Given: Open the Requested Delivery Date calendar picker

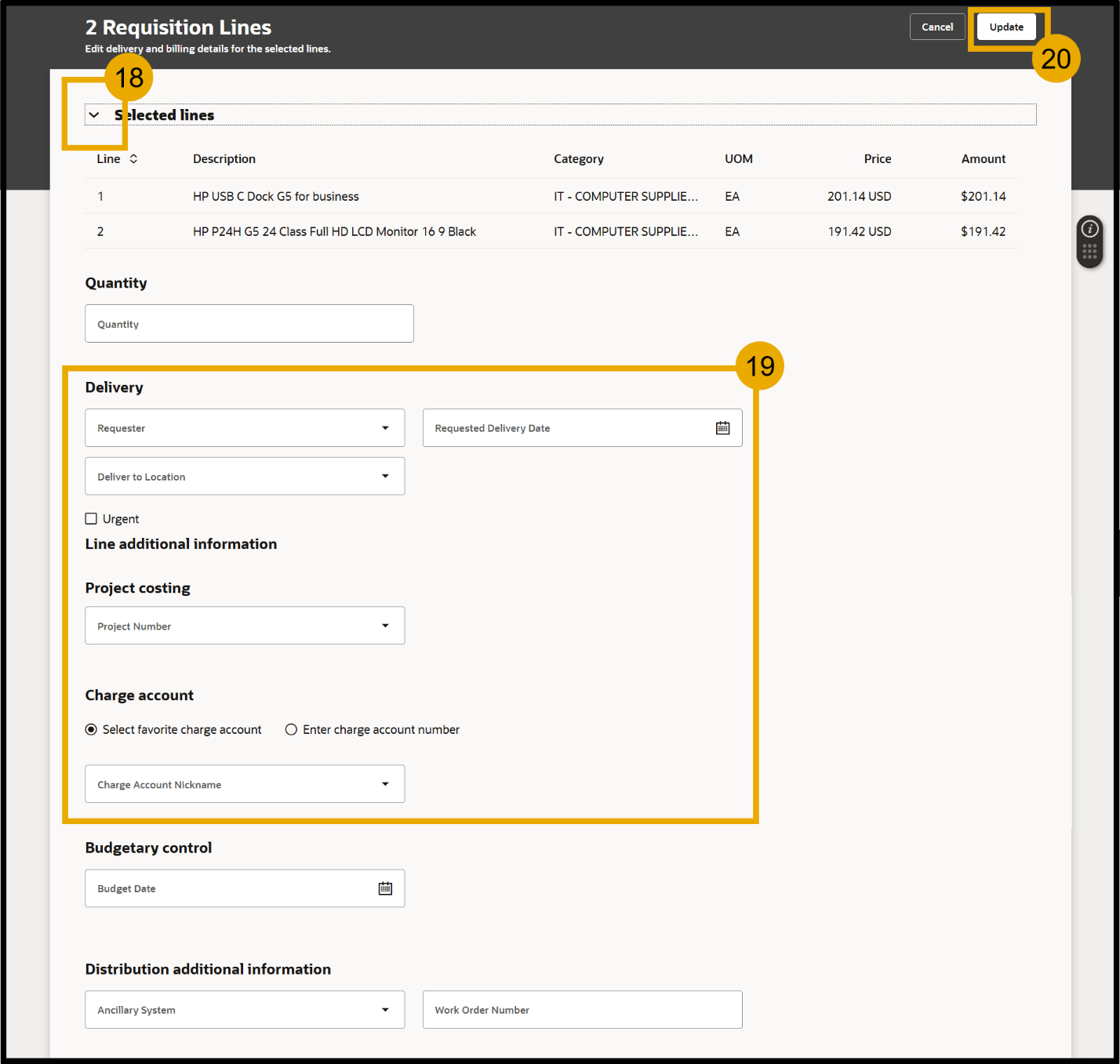Looking at the screenshot, I should (x=722, y=427).
